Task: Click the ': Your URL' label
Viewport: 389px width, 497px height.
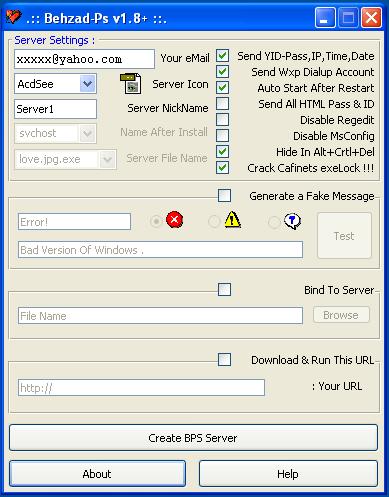Action: coord(337,386)
